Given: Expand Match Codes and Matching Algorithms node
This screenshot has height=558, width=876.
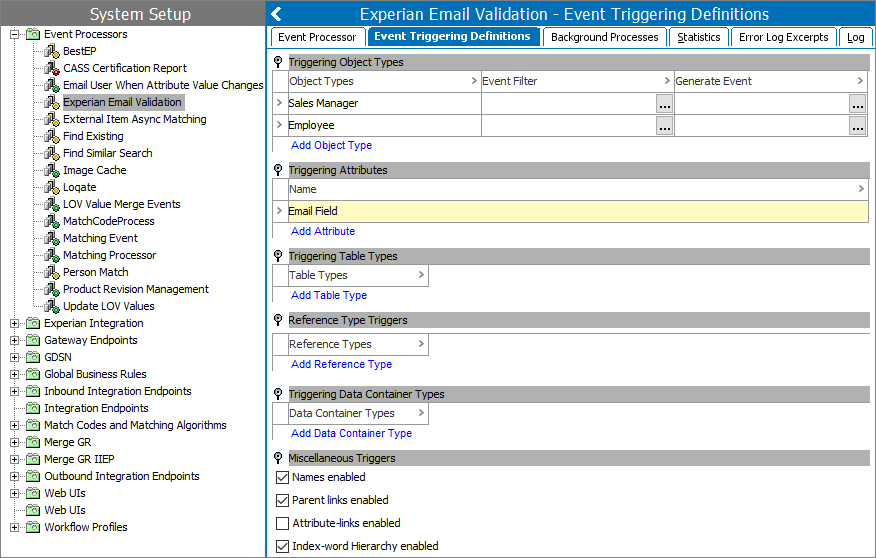Looking at the screenshot, I should pos(15,426).
